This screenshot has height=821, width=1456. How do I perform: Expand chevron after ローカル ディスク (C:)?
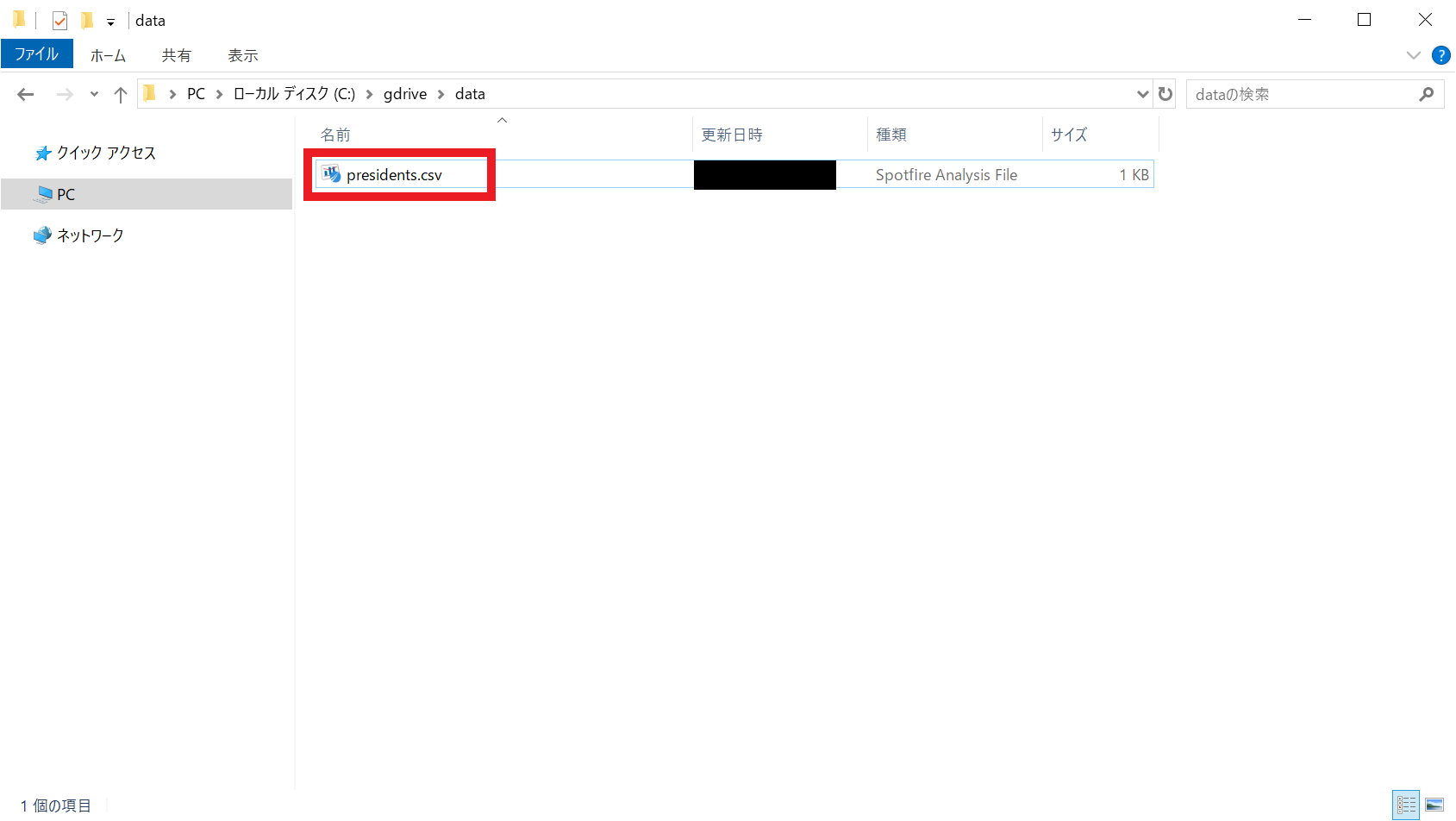(x=369, y=94)
